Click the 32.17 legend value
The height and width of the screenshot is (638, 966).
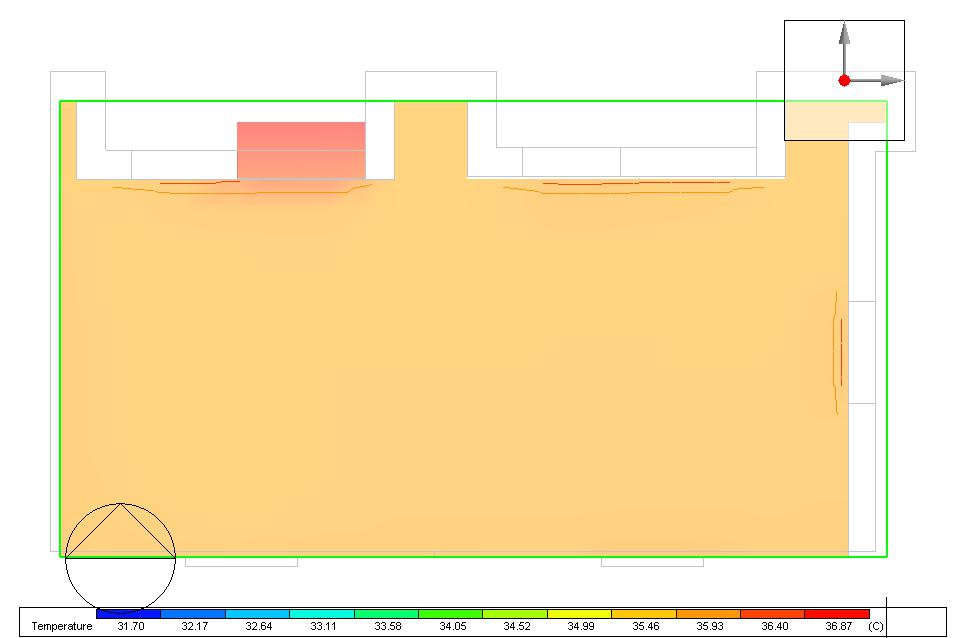[x=195, y=626]
